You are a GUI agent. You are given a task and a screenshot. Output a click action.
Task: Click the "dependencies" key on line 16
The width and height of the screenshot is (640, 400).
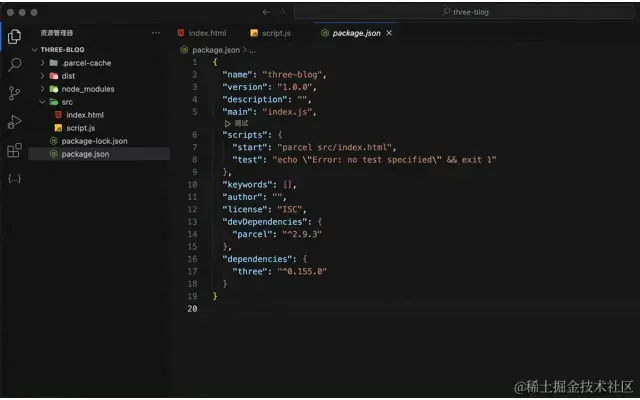coord(260,259)
